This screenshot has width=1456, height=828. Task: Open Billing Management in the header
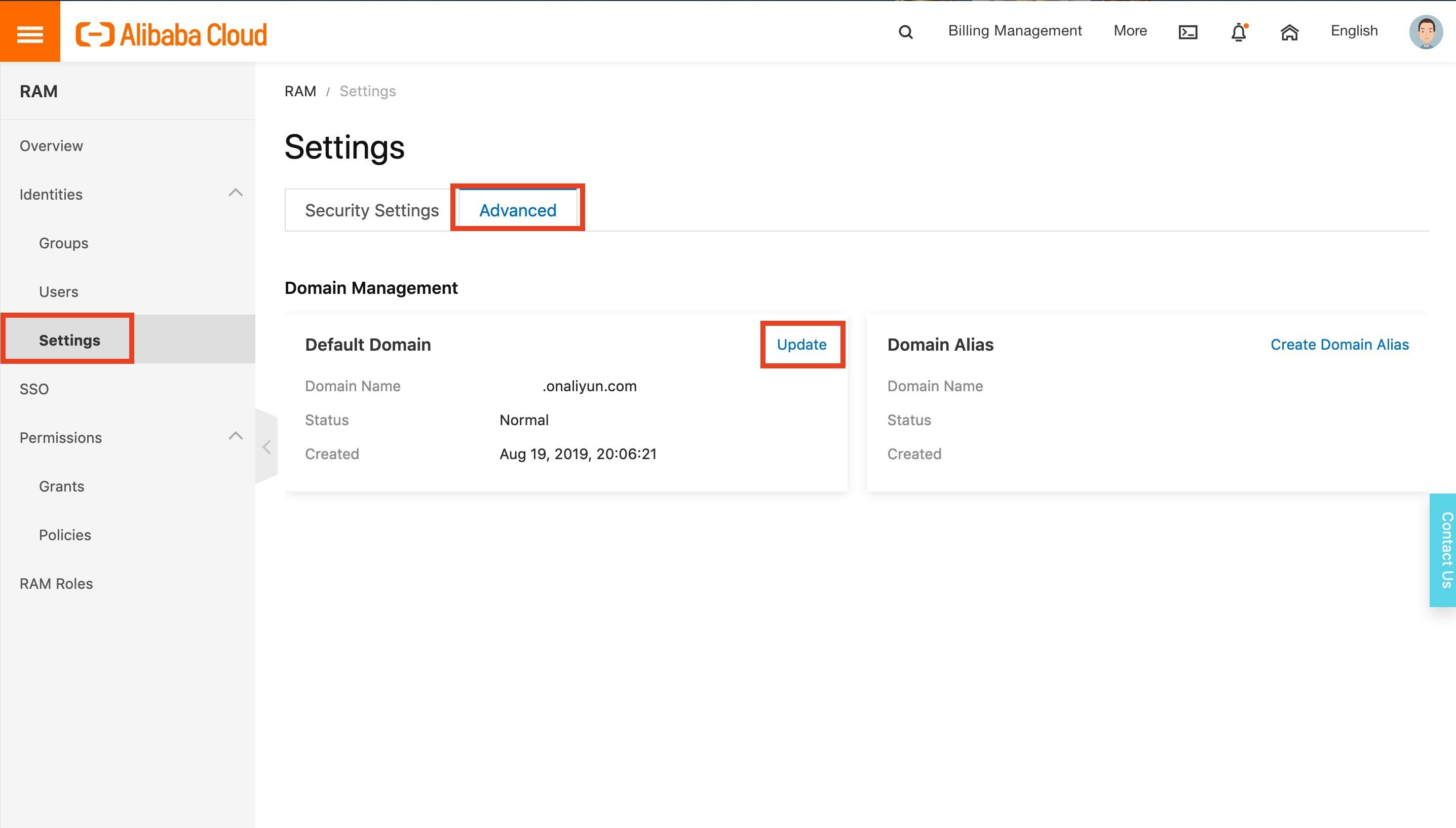coord(1014,31)
